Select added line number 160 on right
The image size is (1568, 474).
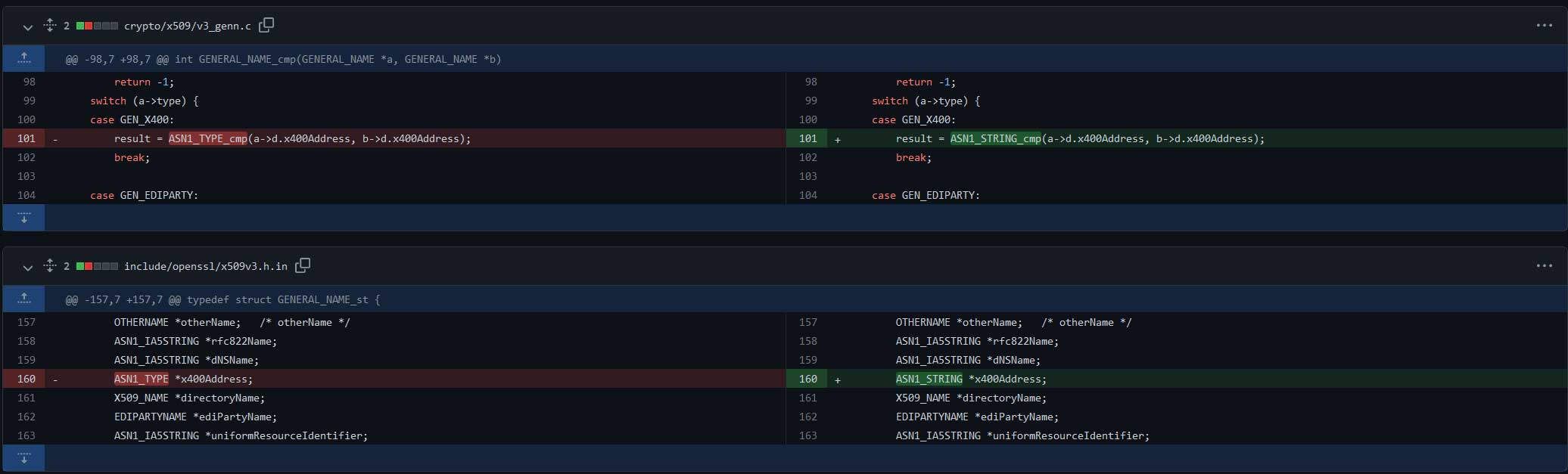pos(807,379)
